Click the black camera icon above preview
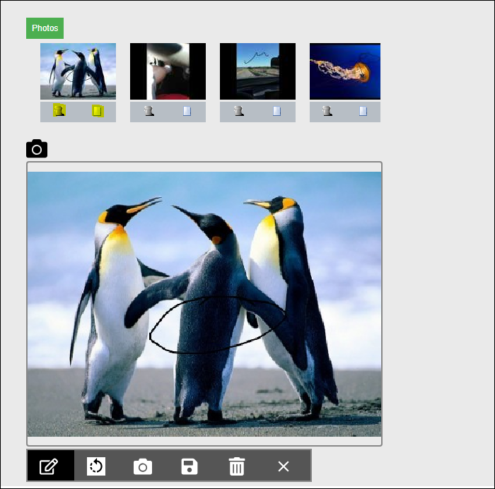Viewport: 495px width, 489px height. point(37,149)
